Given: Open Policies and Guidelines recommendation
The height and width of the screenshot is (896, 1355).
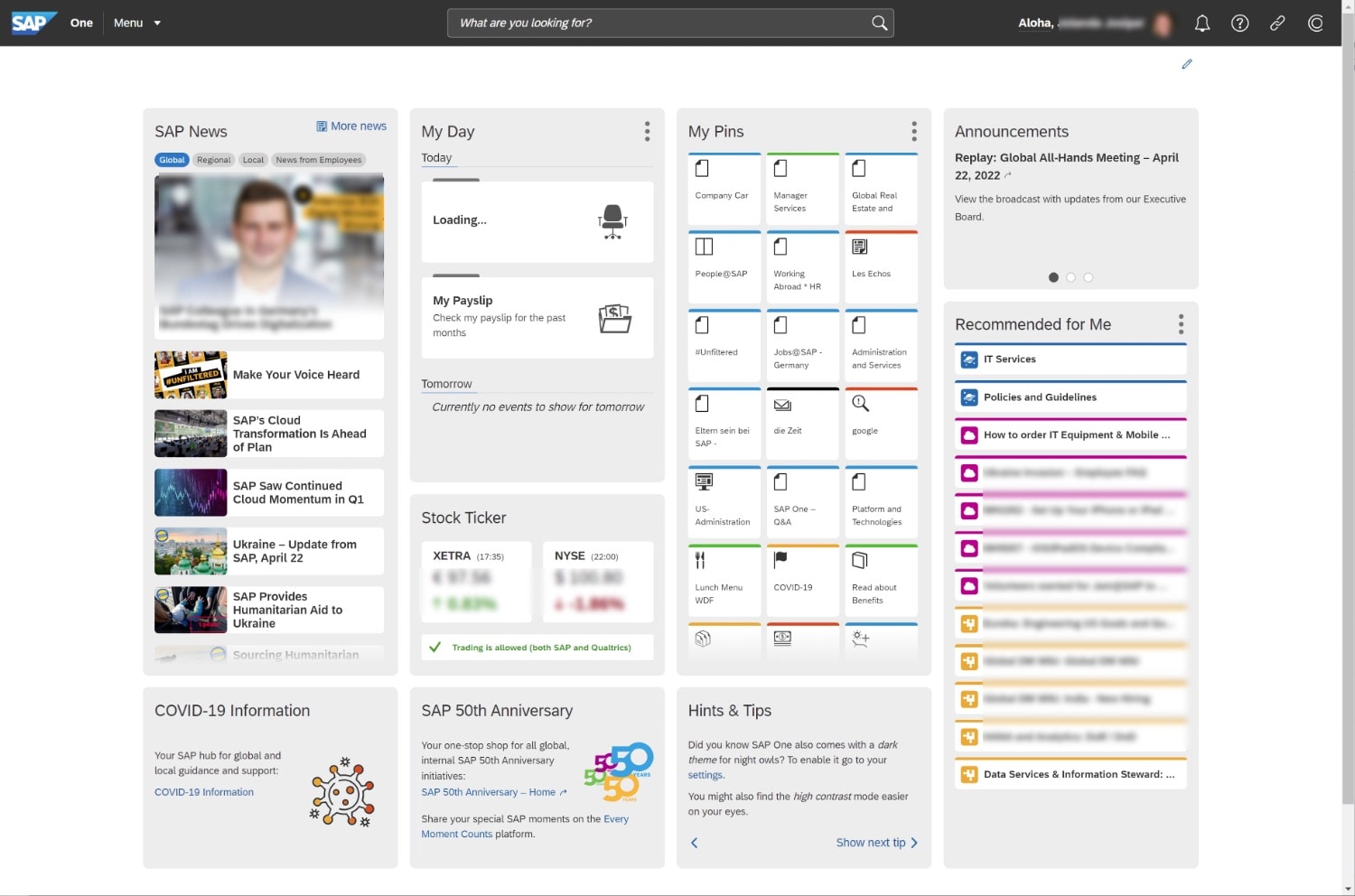Looking at the screenshot, I should tap(1070, 397).
